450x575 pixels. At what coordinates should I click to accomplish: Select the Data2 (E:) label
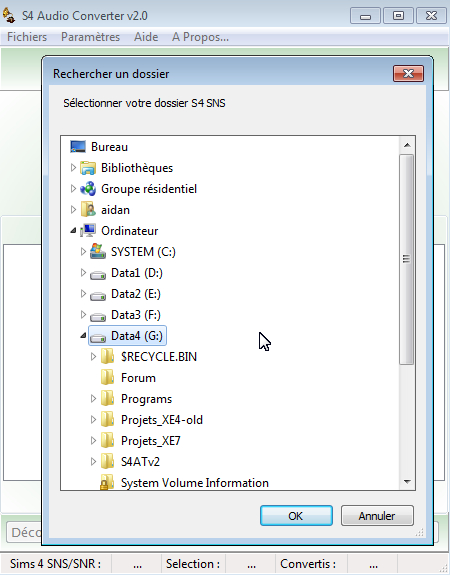(136, 294)
